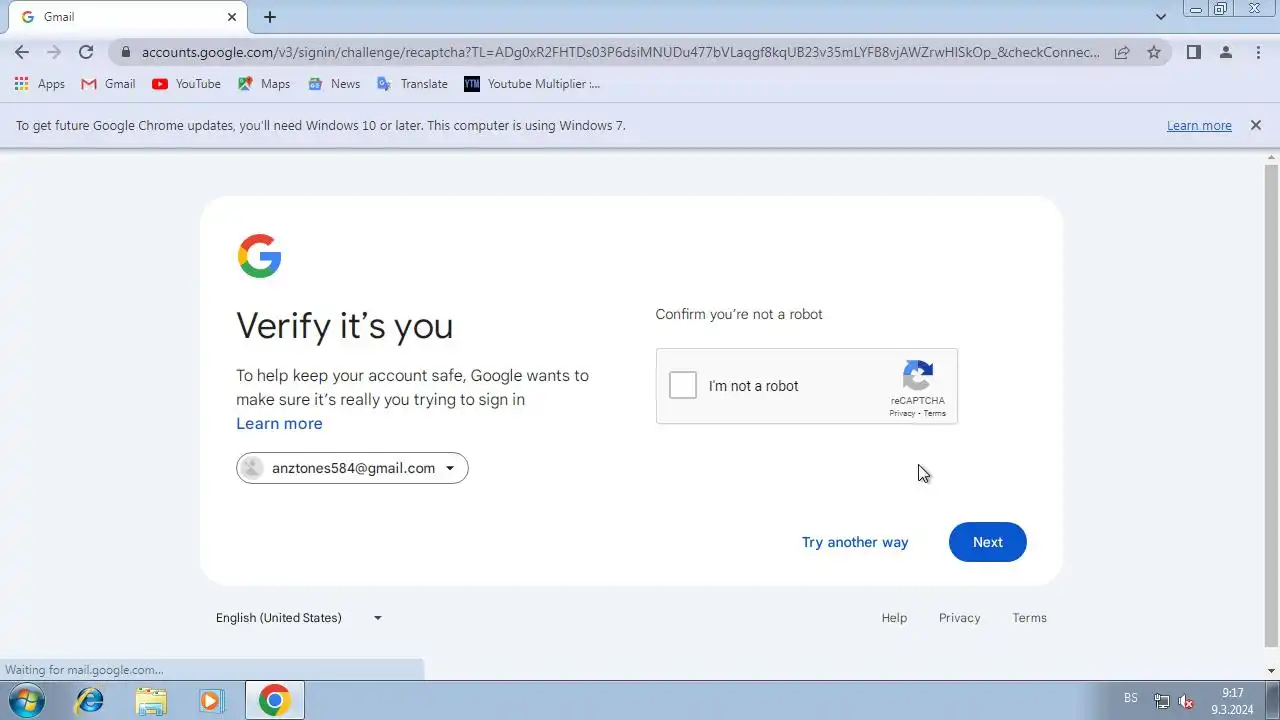
Task: Click the reCAPTCHA logo
Action: [x=918, y=376]
